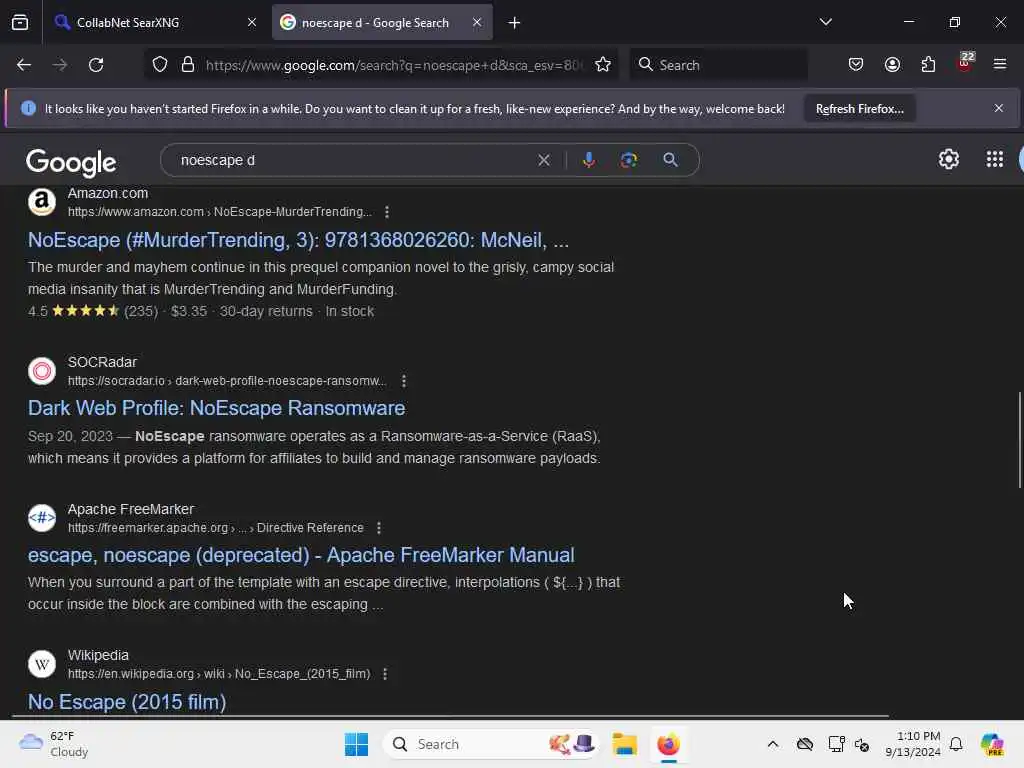Open tracking protection shield icon
This screenshot has width=1024, height=768.
point(160,65)
